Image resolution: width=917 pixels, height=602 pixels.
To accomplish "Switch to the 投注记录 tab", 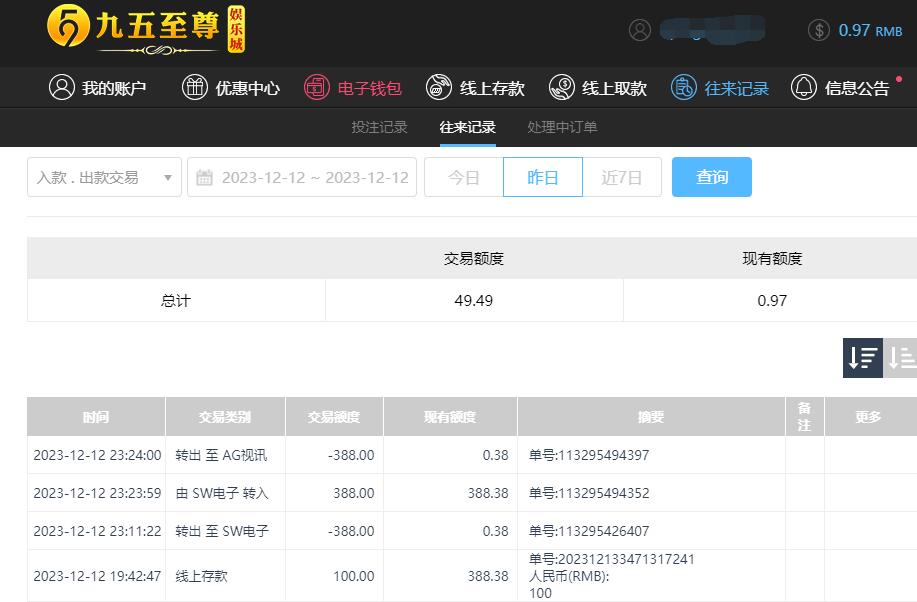I will (379, 127).
